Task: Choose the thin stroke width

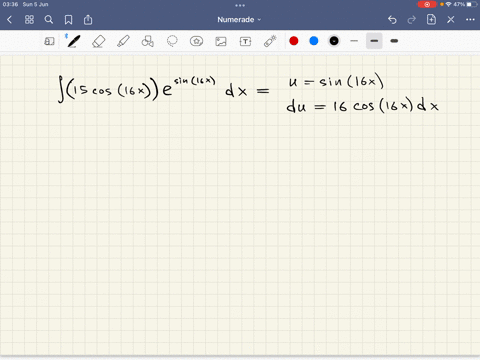Action: pos(354,41)
